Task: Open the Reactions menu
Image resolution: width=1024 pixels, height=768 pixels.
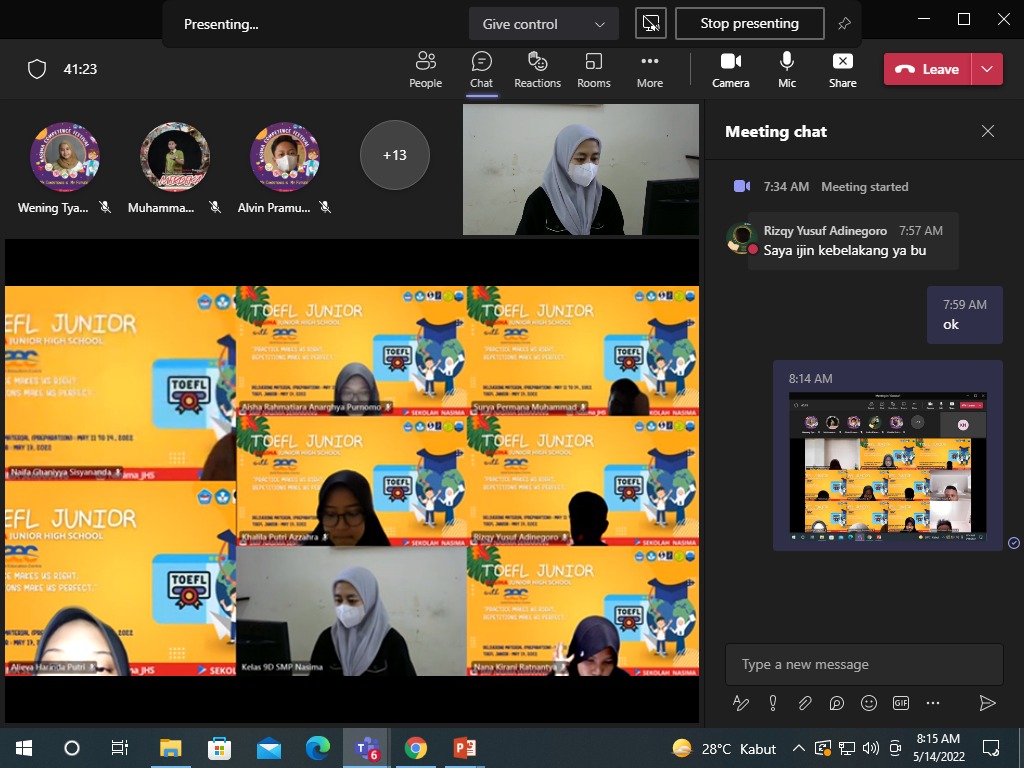Action: (537, 69)
